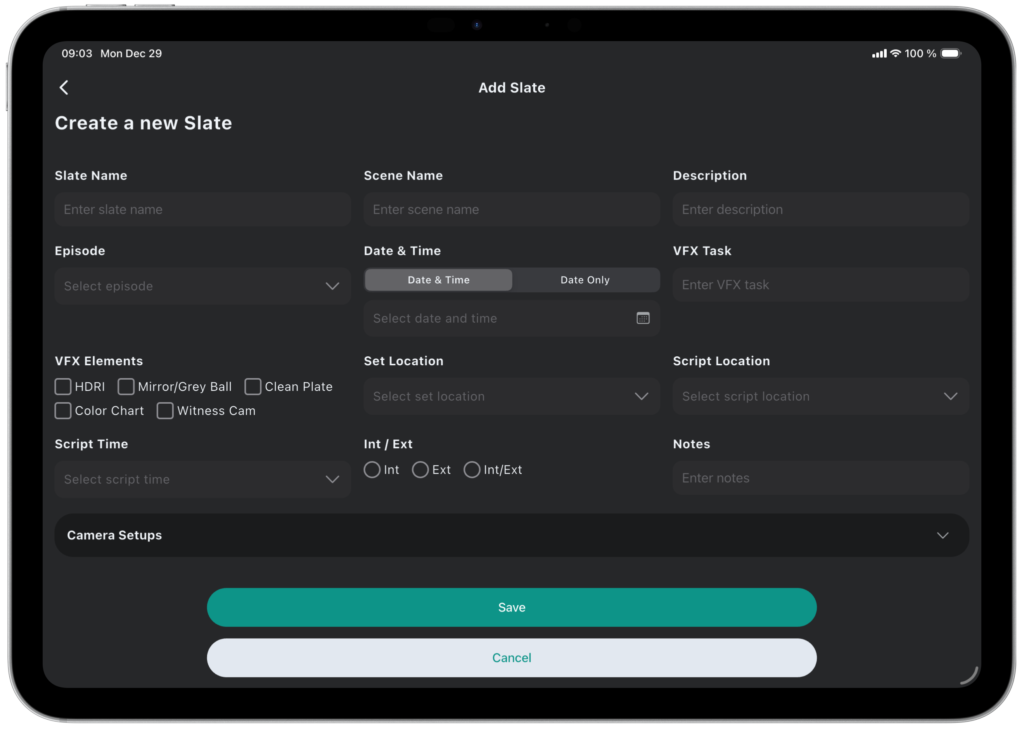Enable the HDRI checkbox
Viewport: 1024px width, 729px height.
[63, 387]
